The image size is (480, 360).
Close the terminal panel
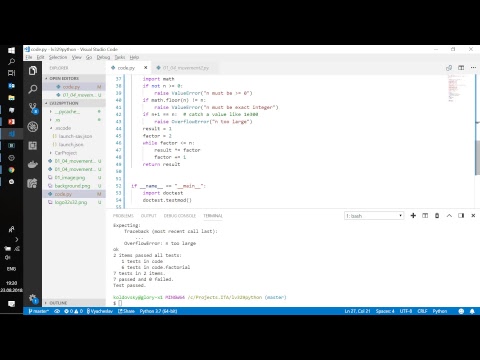[473, 216]
